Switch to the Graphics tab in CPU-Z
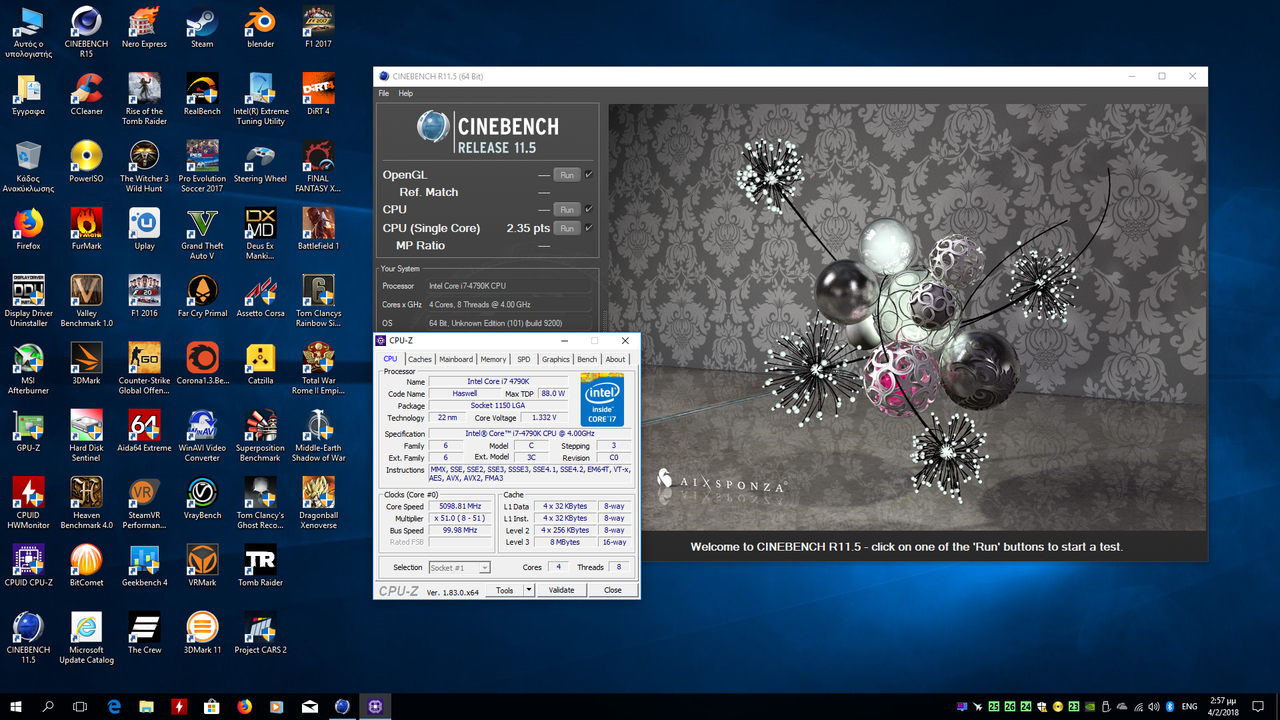 (556, 359)
